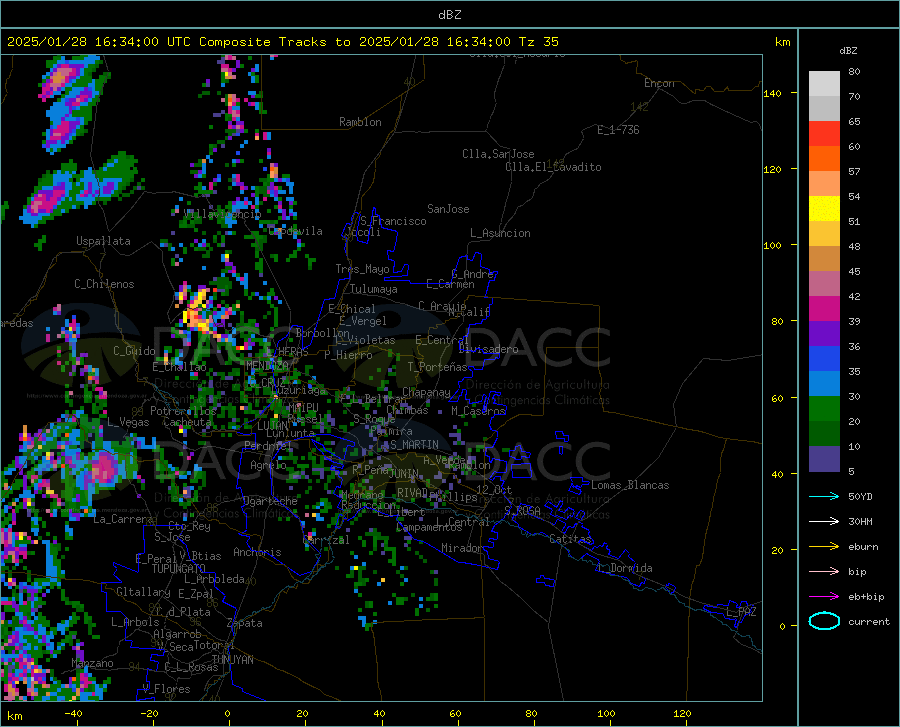The width and height of the screenshot is (900, 727).
Task: Click the orange eburn arrow legend icon
Action: [824, 546]
